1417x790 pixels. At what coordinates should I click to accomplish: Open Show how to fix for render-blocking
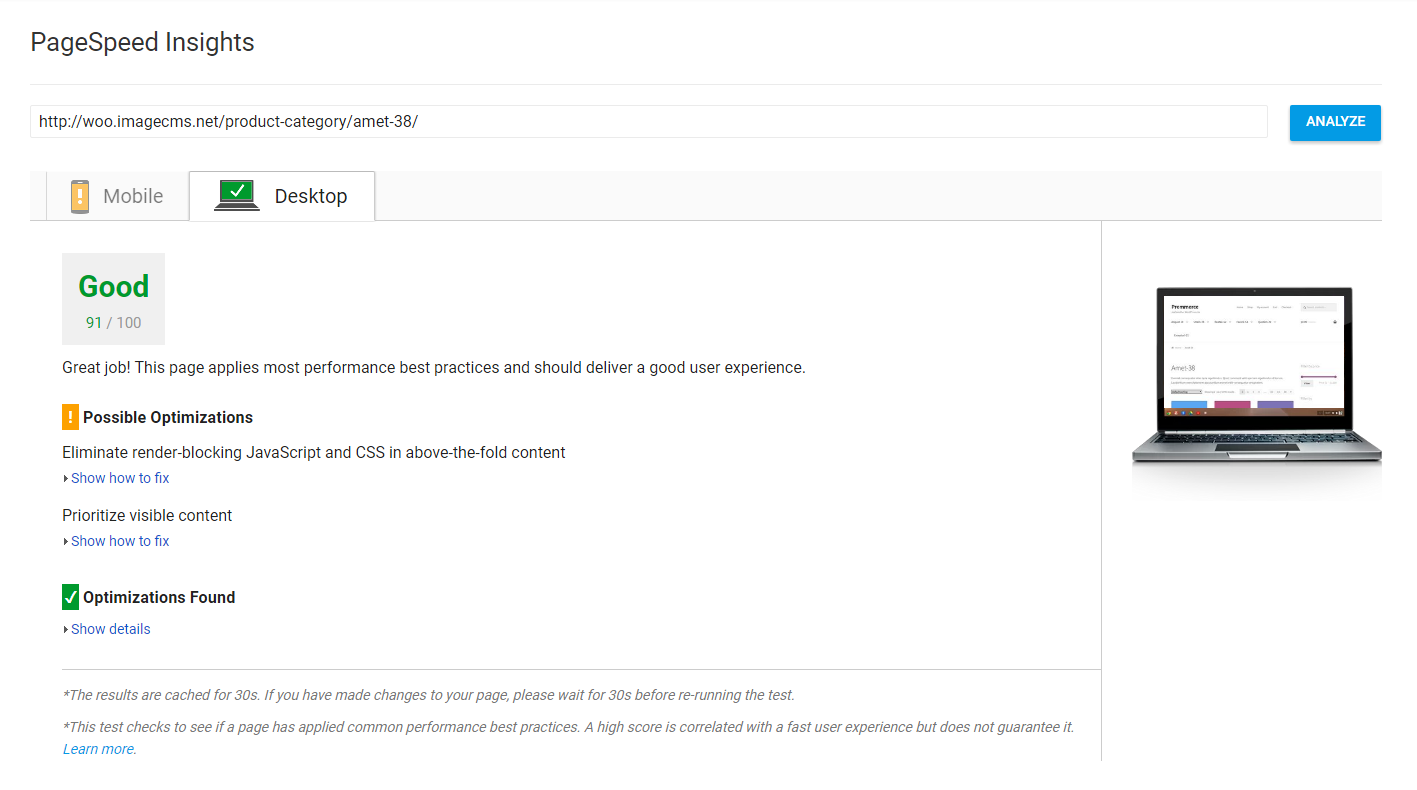point(120,478)
